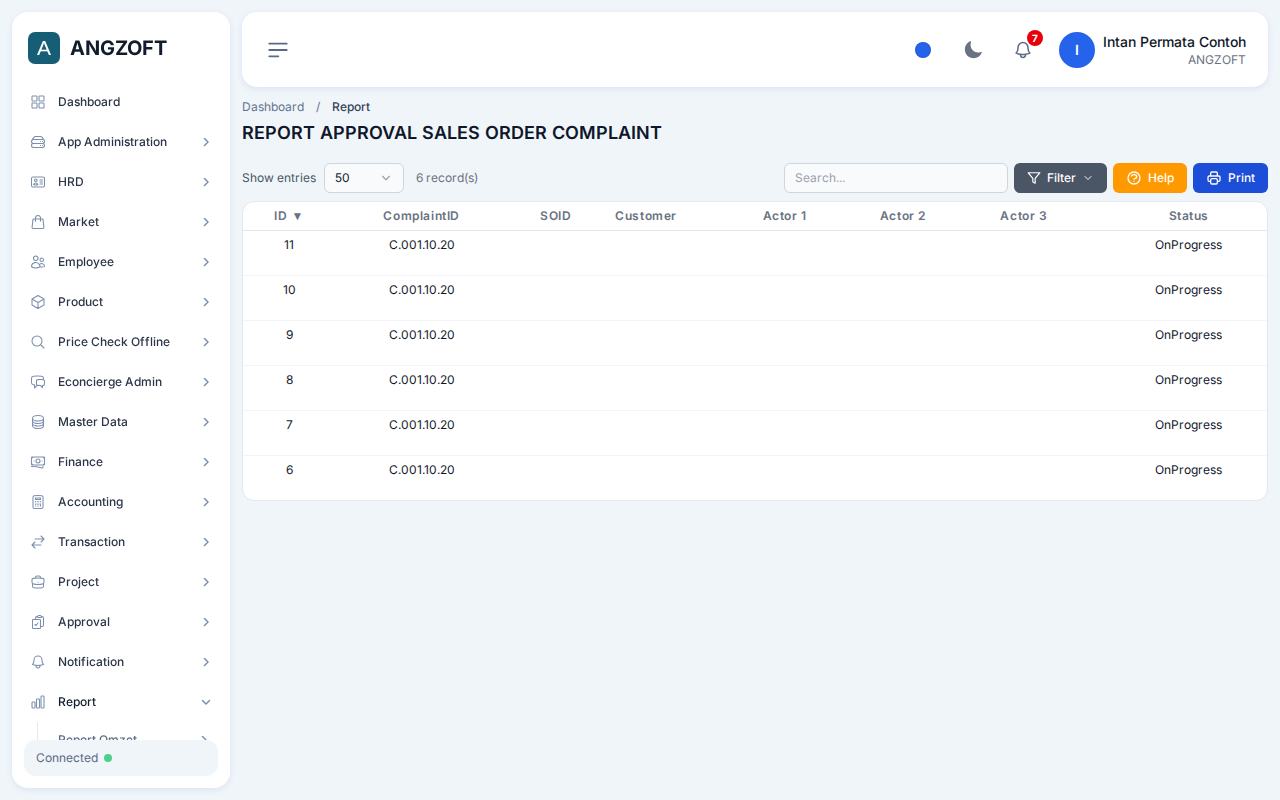Click the Project briefcase icon
1280x800 pixels.
[38, 582]
